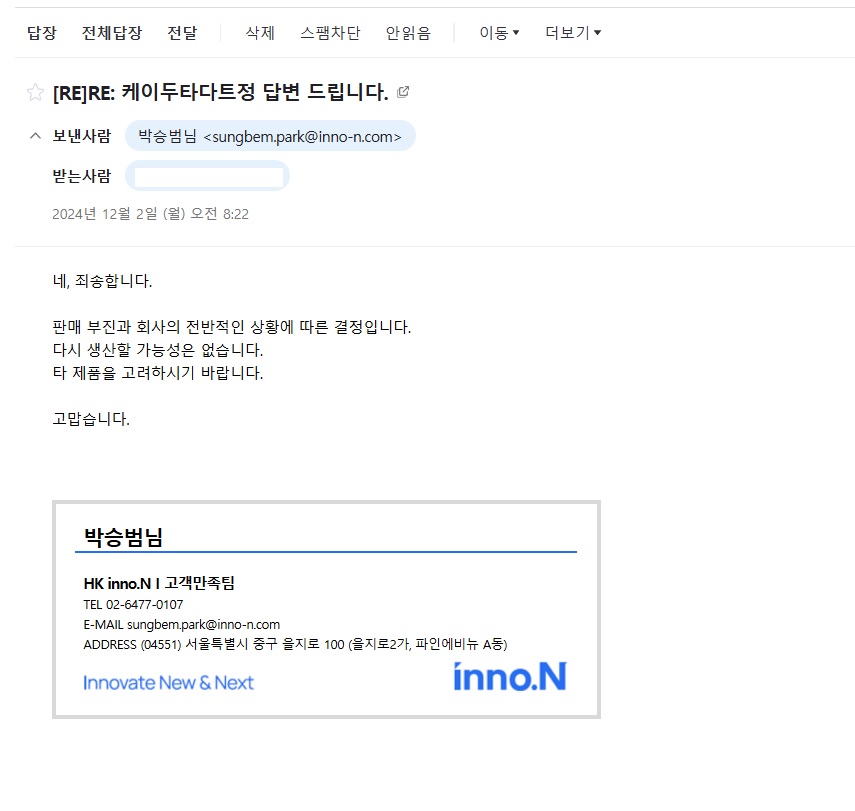Viewport: 855px width, 811px height.
Task: Click 박승범님 name in signature card
Action: pos(123,537)
